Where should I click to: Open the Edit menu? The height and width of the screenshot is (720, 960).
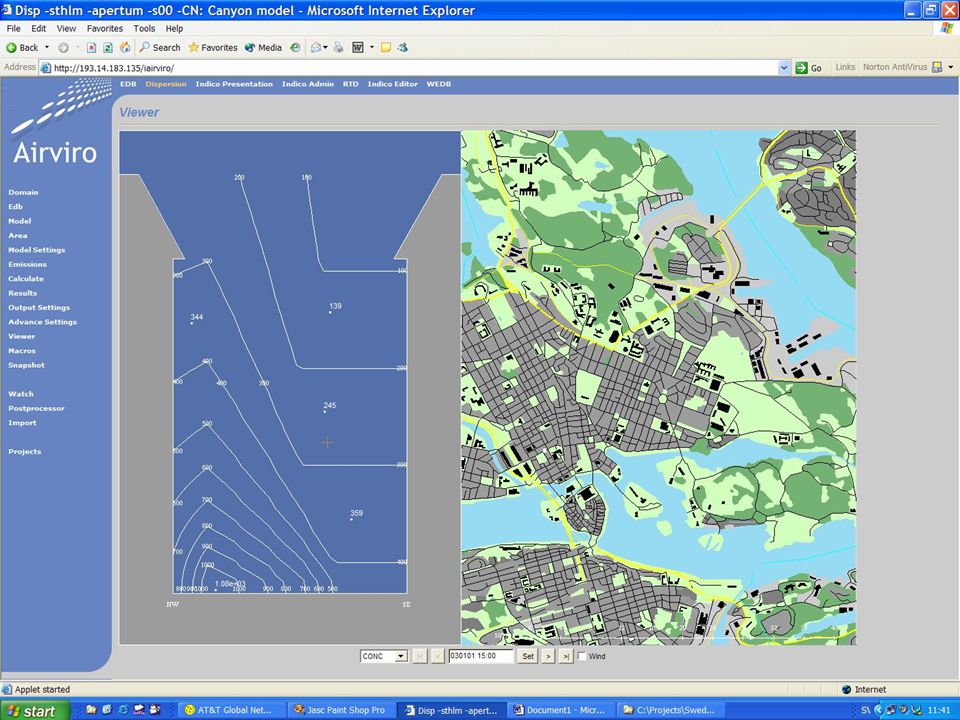(x=39, y=28)
